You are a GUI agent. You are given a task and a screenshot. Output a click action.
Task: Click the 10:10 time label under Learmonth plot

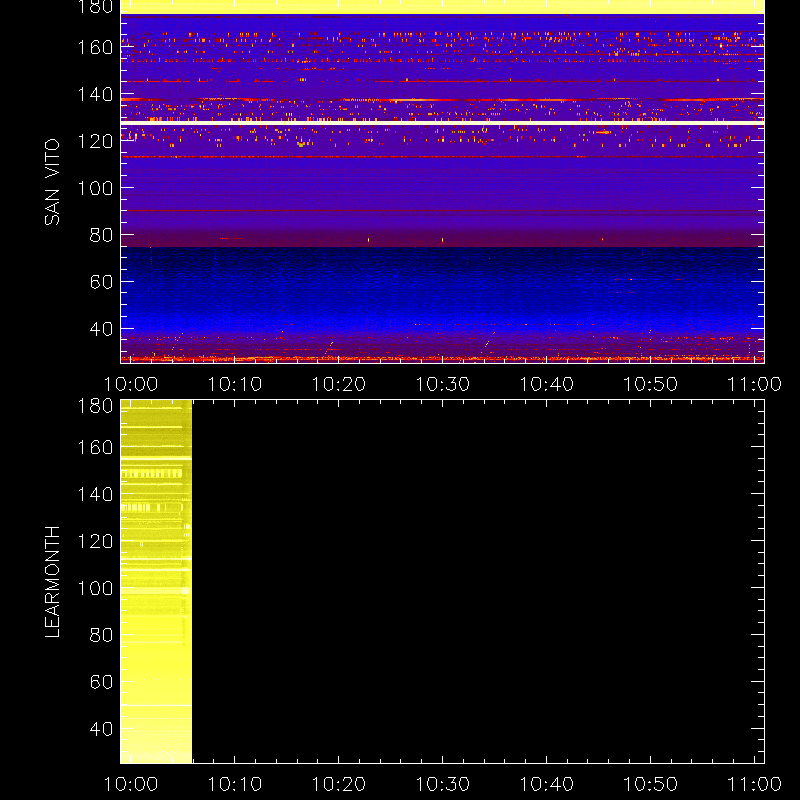pyautogui.click(x=235, y=784)
